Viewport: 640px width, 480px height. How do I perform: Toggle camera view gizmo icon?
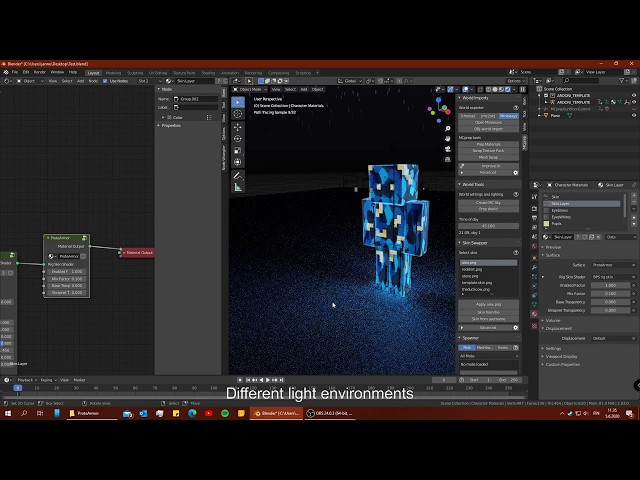pyautogui.click(x=448, y=149)
